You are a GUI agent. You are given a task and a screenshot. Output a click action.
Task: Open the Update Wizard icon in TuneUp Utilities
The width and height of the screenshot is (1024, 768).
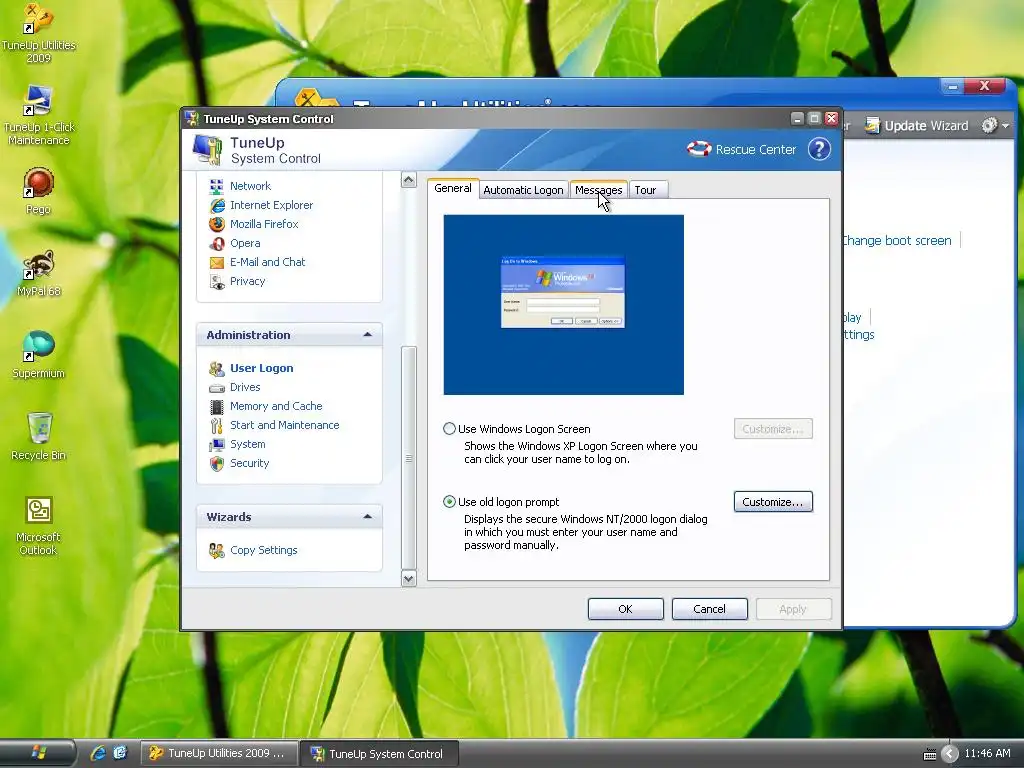(x=872, y=125)
